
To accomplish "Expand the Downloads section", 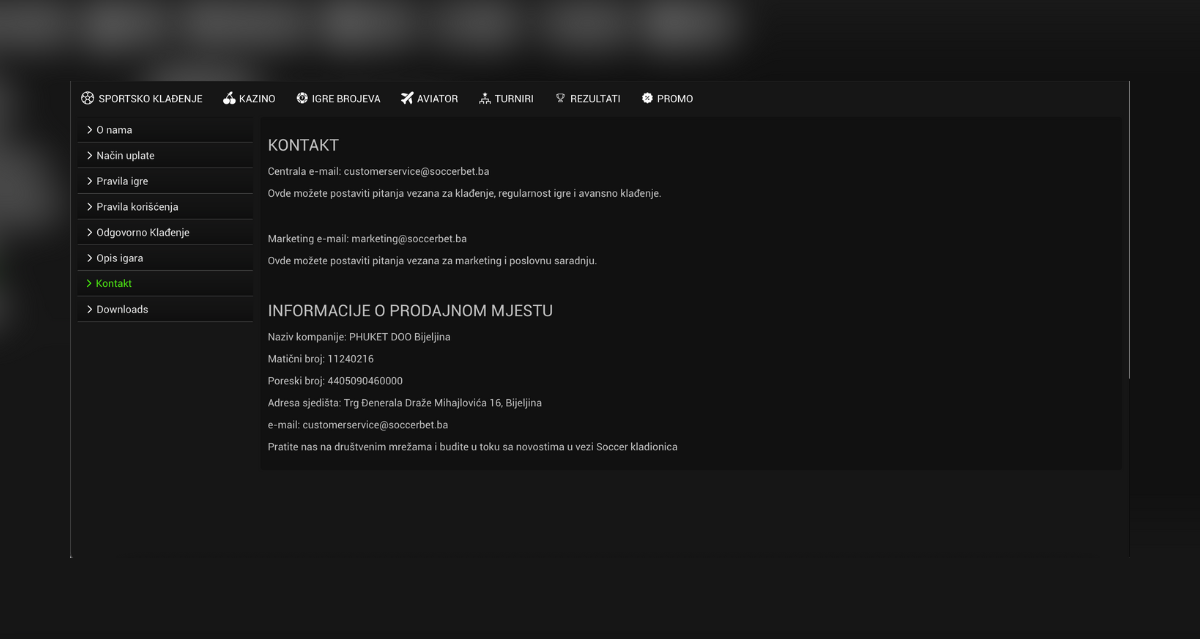I will click(x=120, y=308).
